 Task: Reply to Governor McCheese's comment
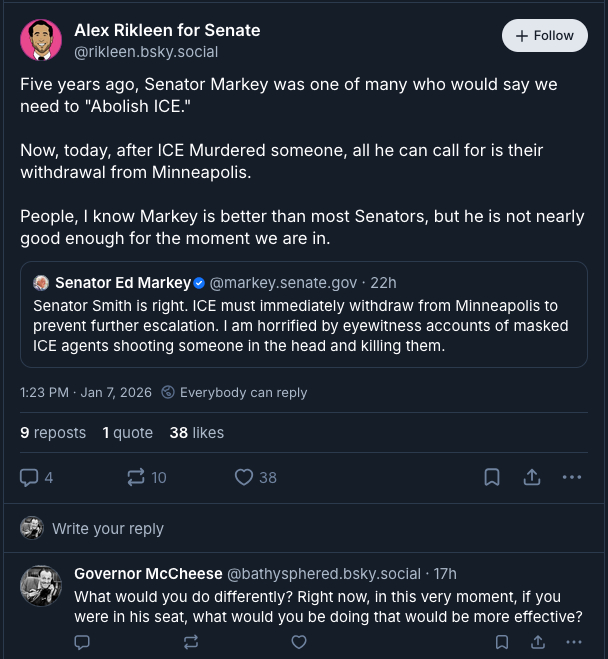point(83,642)
